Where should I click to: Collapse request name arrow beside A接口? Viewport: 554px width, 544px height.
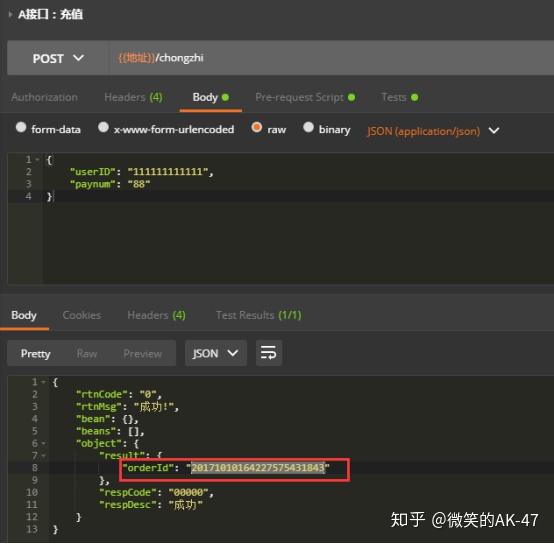(10, 14)
